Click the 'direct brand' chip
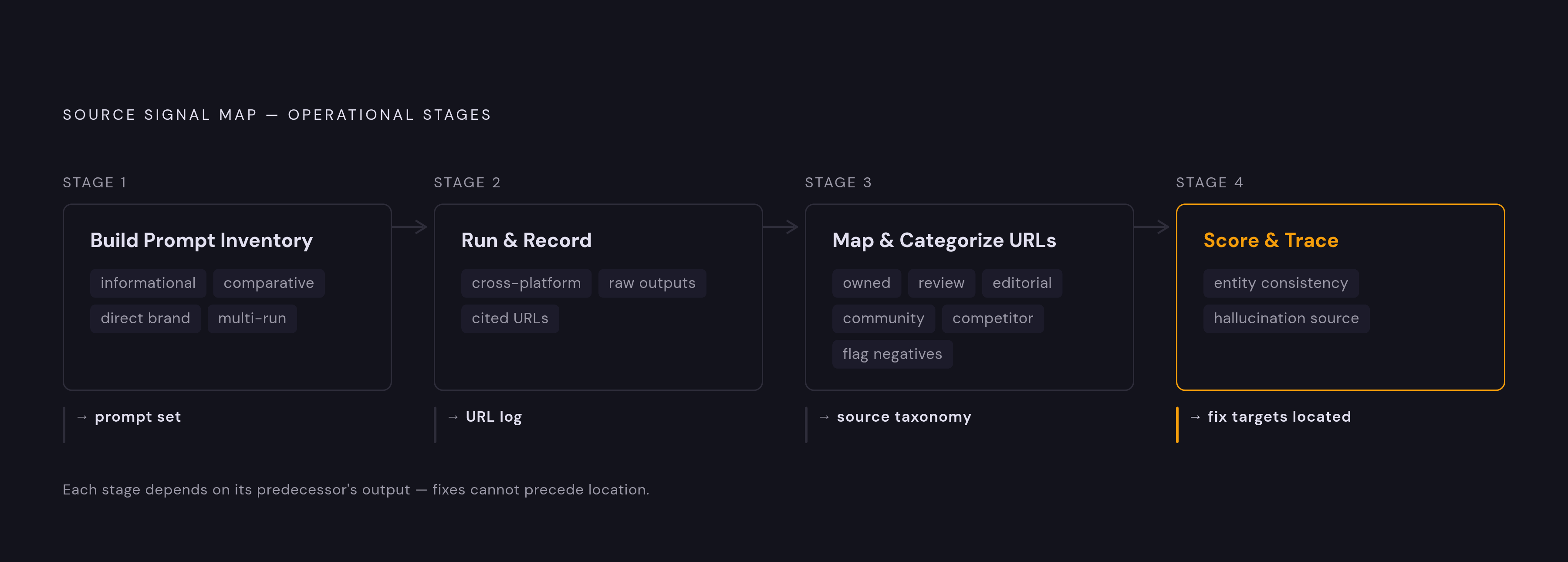1568x562 pixels. [145, 318]
